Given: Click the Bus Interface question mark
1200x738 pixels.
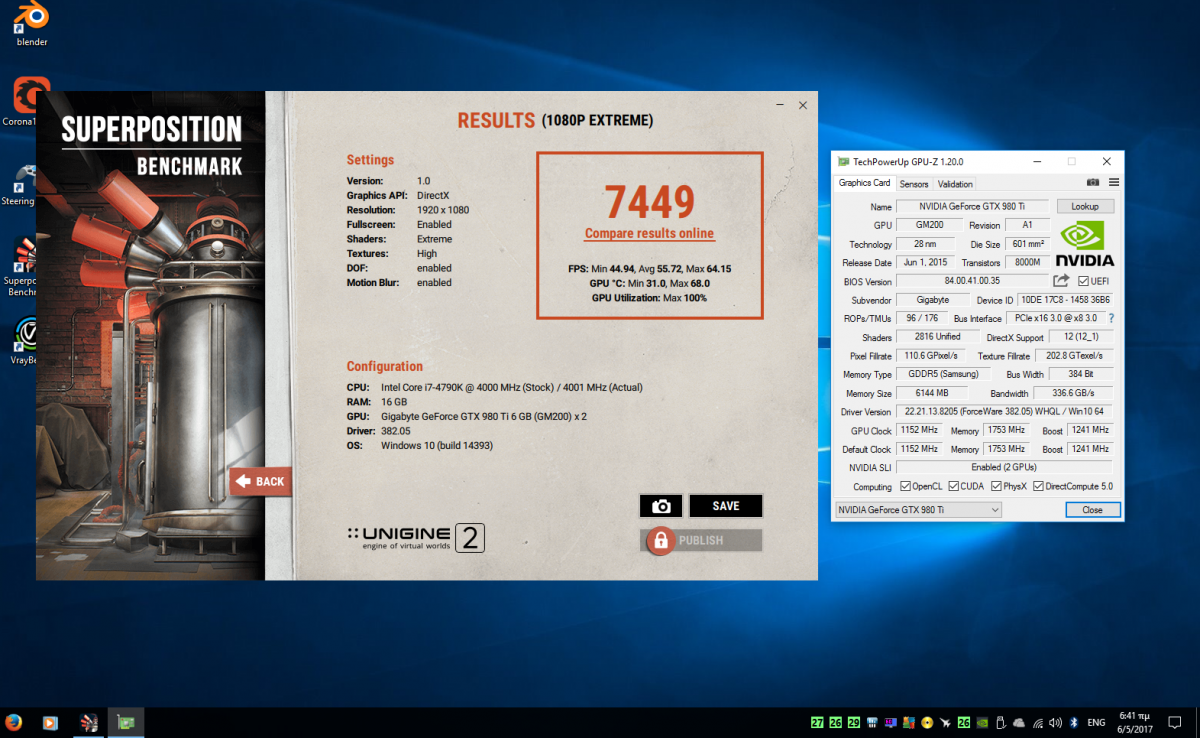Looking at the screenshot, I should click(1110, 318).
